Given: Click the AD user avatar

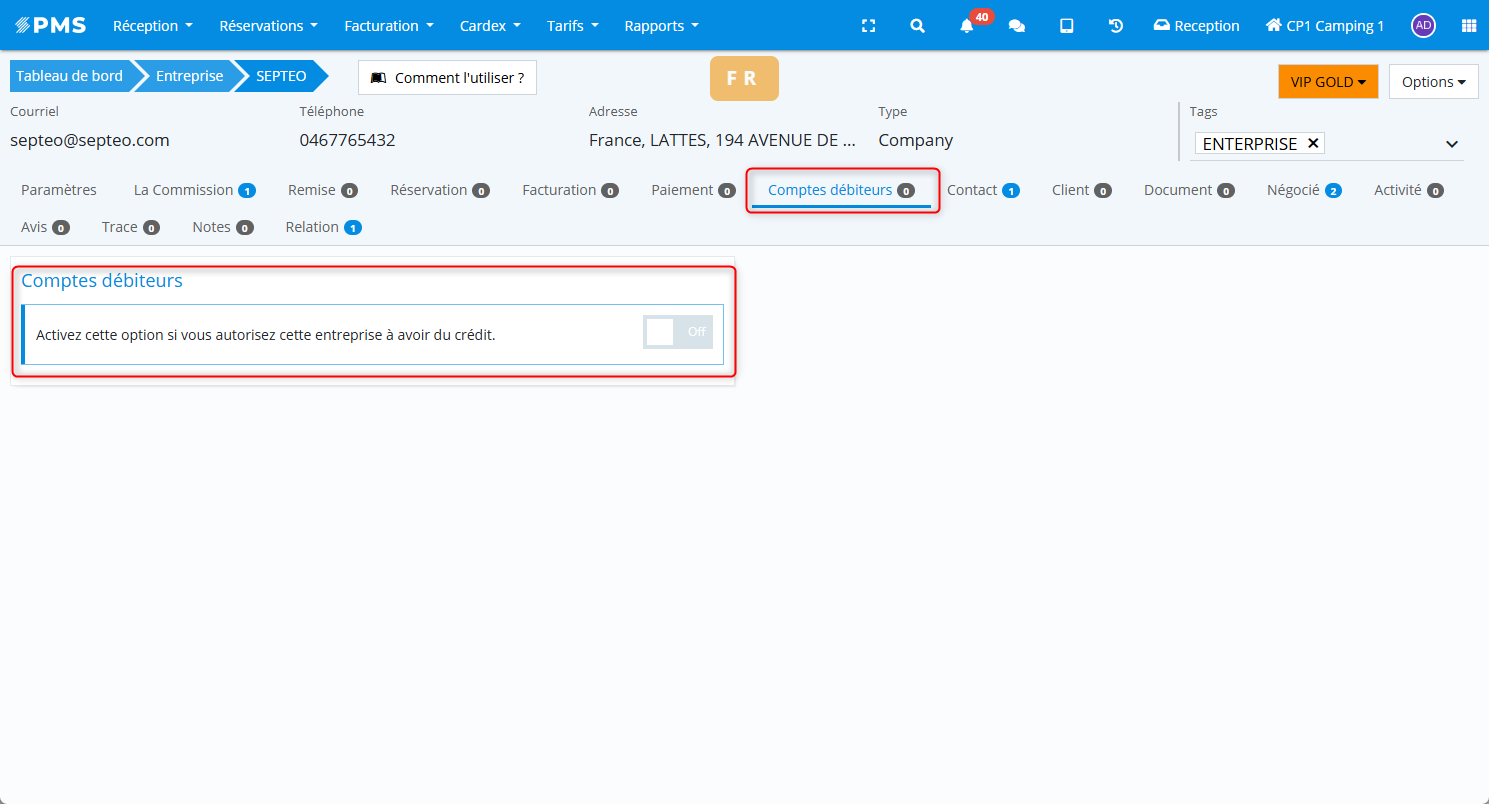Looking at the screenshot, I should (1423, 26).
